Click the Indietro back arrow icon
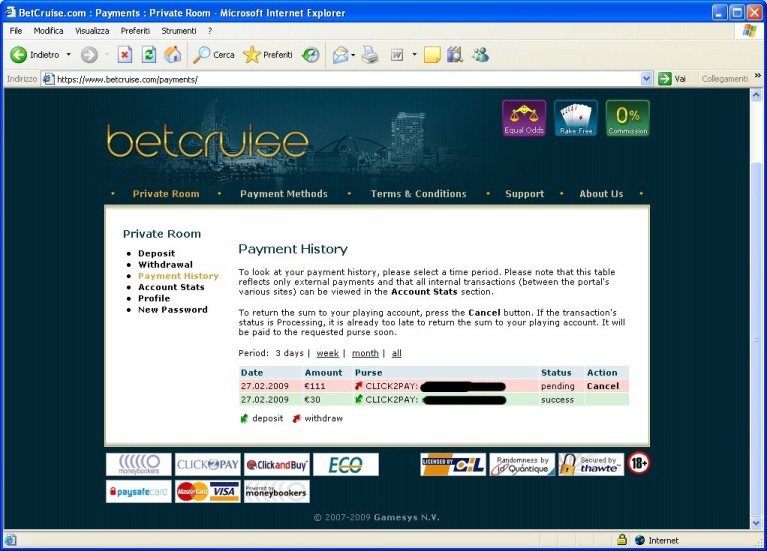Viewport: 767px width, 551px height. coord(19,55)
